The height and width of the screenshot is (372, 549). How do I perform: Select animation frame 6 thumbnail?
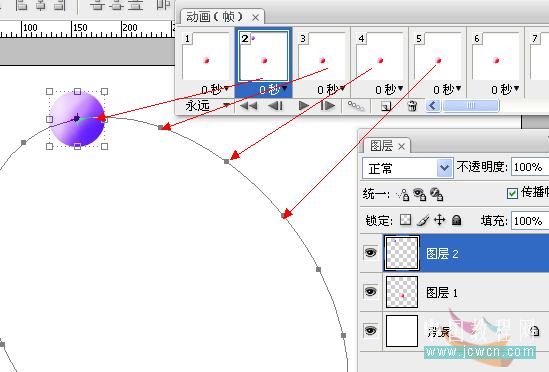pos(495,56)
